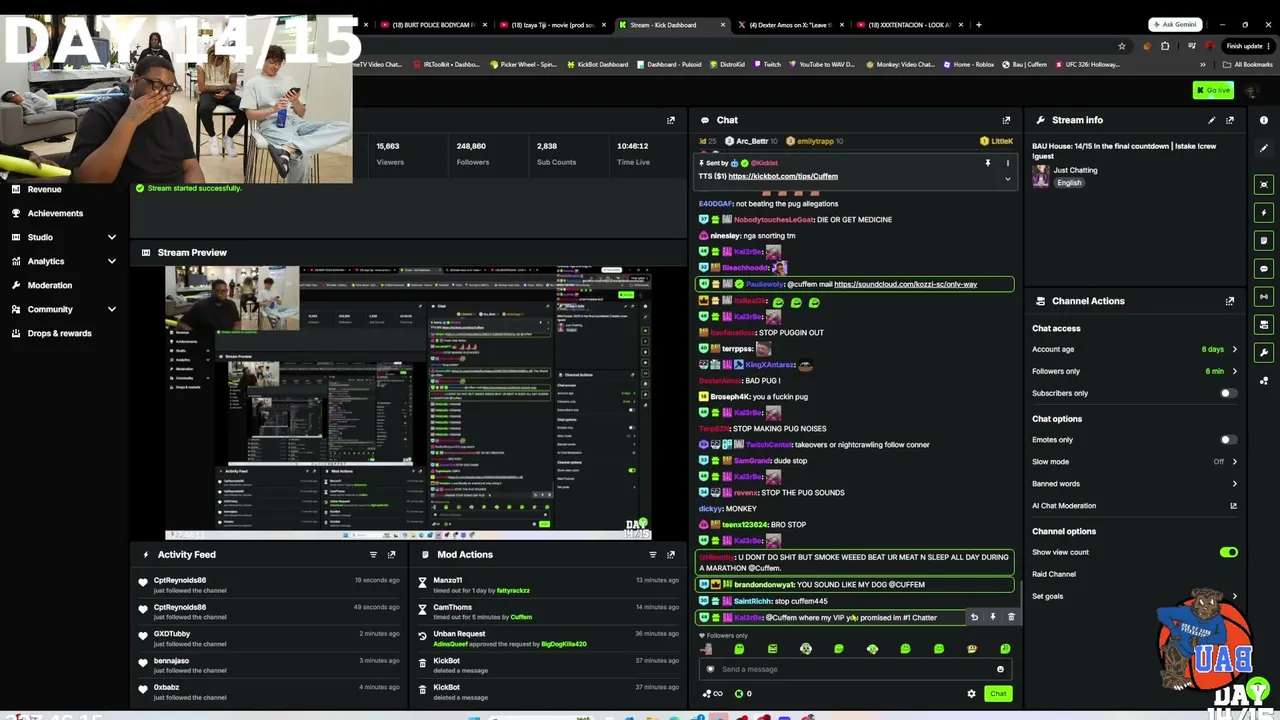
Task: Filter the Activity Feed list
Action: (x=373, y=555)
